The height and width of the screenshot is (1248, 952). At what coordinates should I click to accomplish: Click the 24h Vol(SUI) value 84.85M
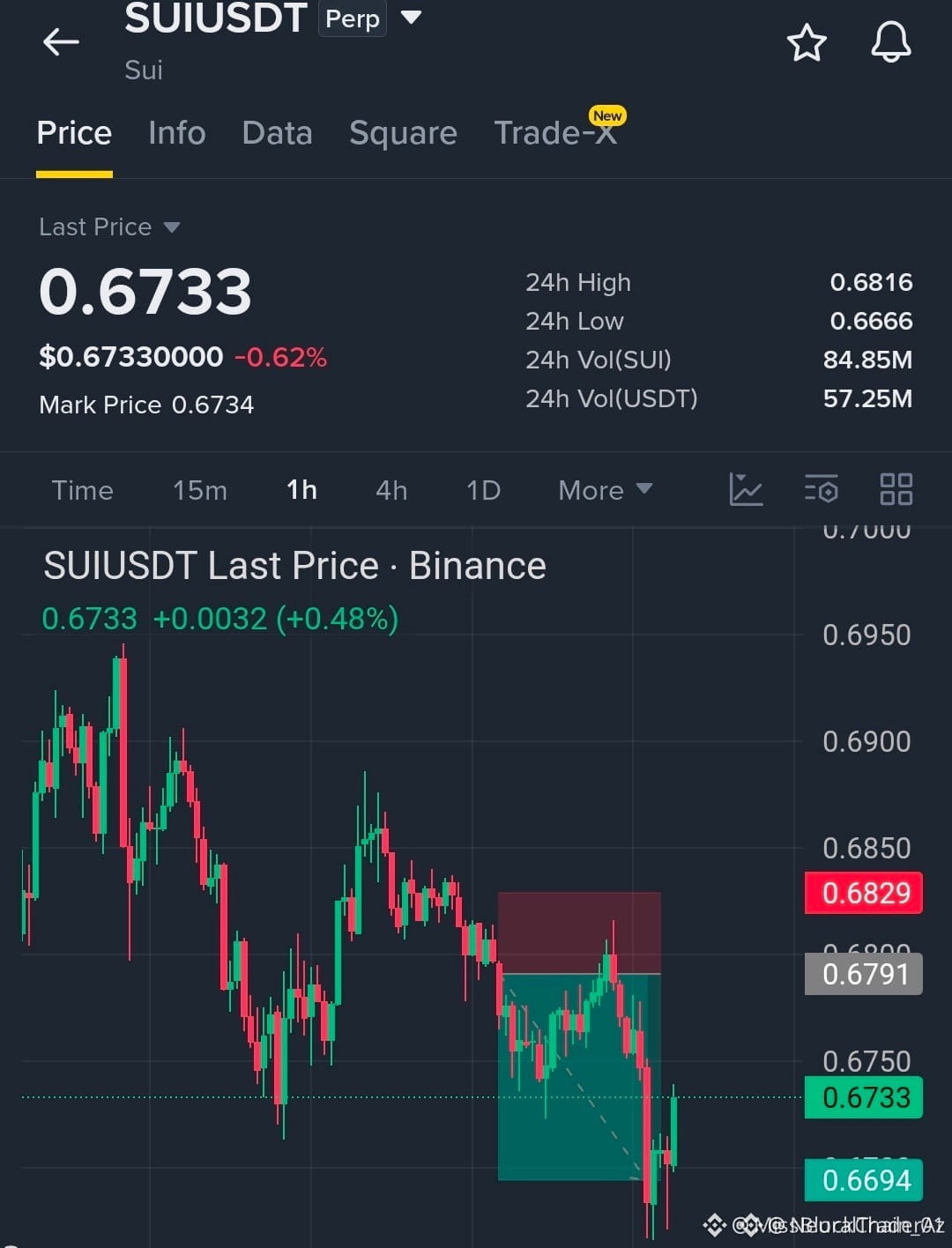point(867,360)
